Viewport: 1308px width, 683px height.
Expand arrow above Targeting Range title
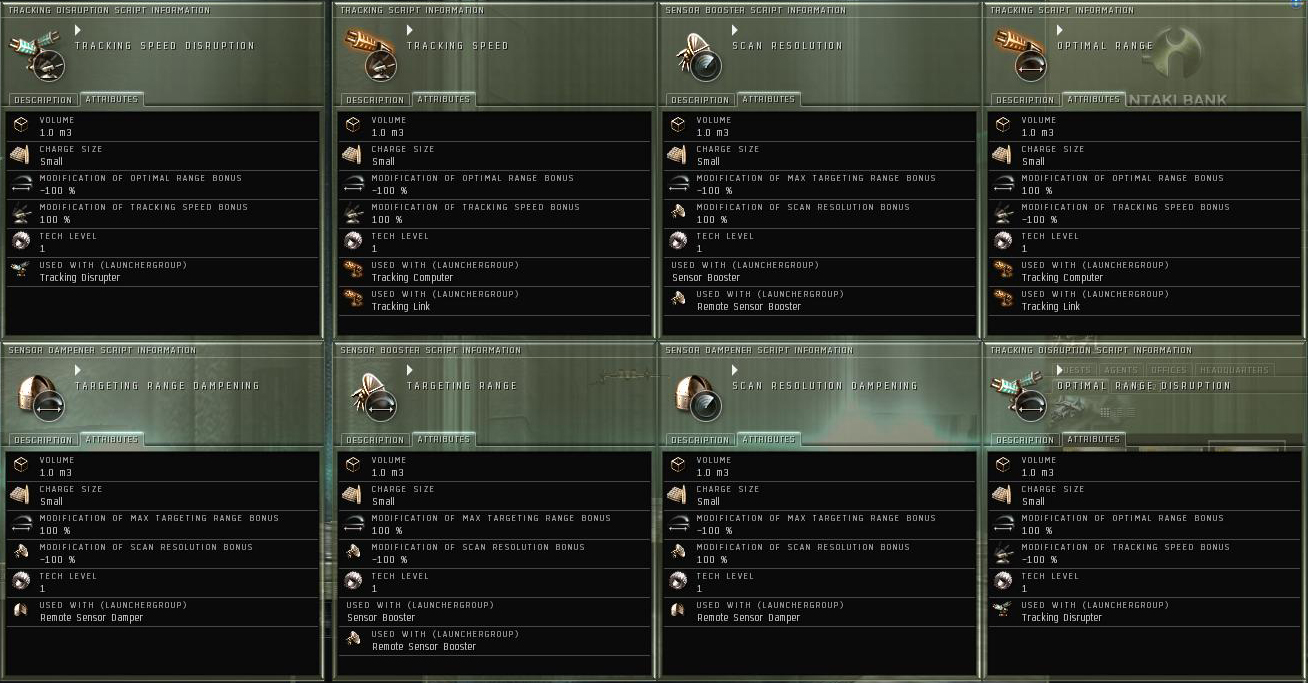click(410, 371)
